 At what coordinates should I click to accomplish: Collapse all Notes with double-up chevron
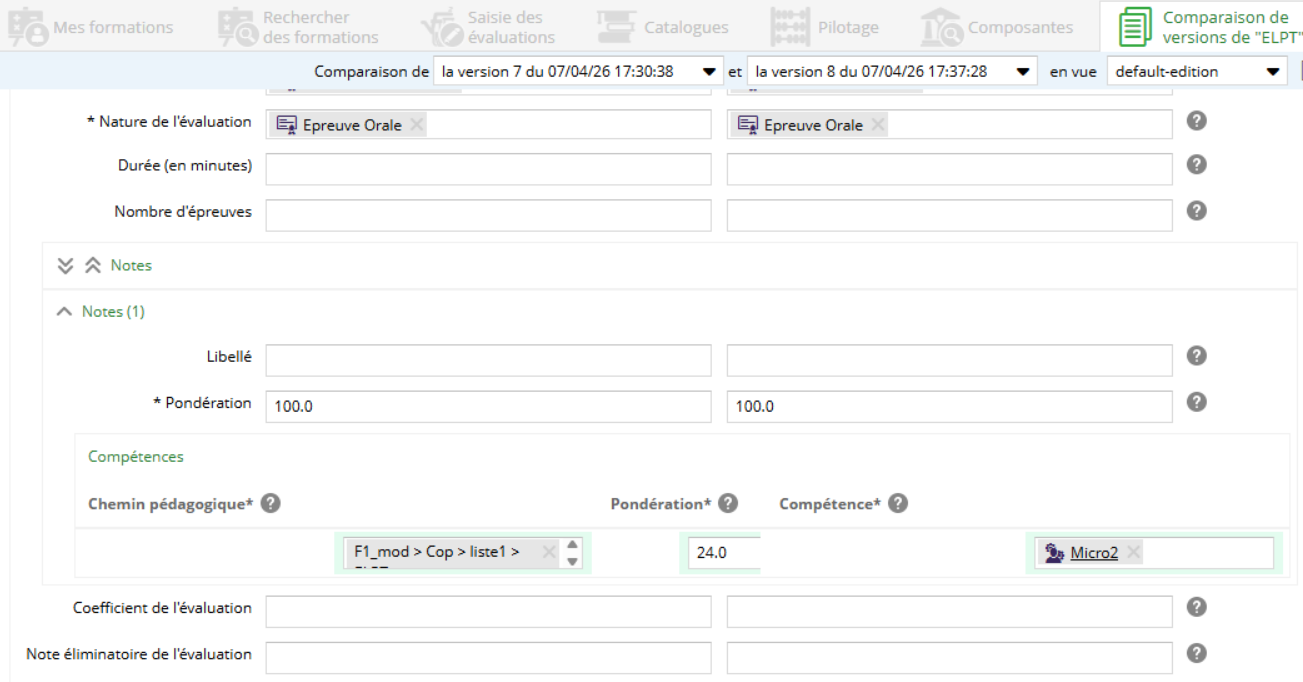point(92,266)
